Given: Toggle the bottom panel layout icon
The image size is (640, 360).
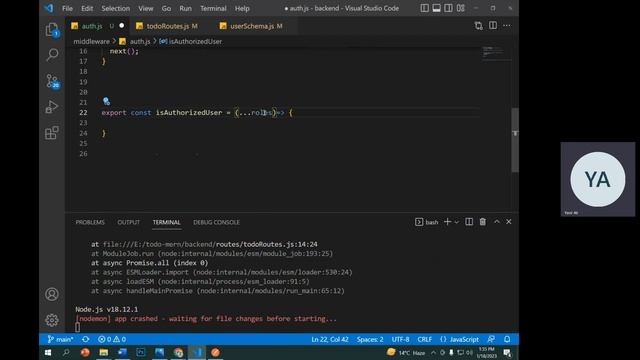Looking at the screenshot, I should pyautogui.click(x=436, y=8).
